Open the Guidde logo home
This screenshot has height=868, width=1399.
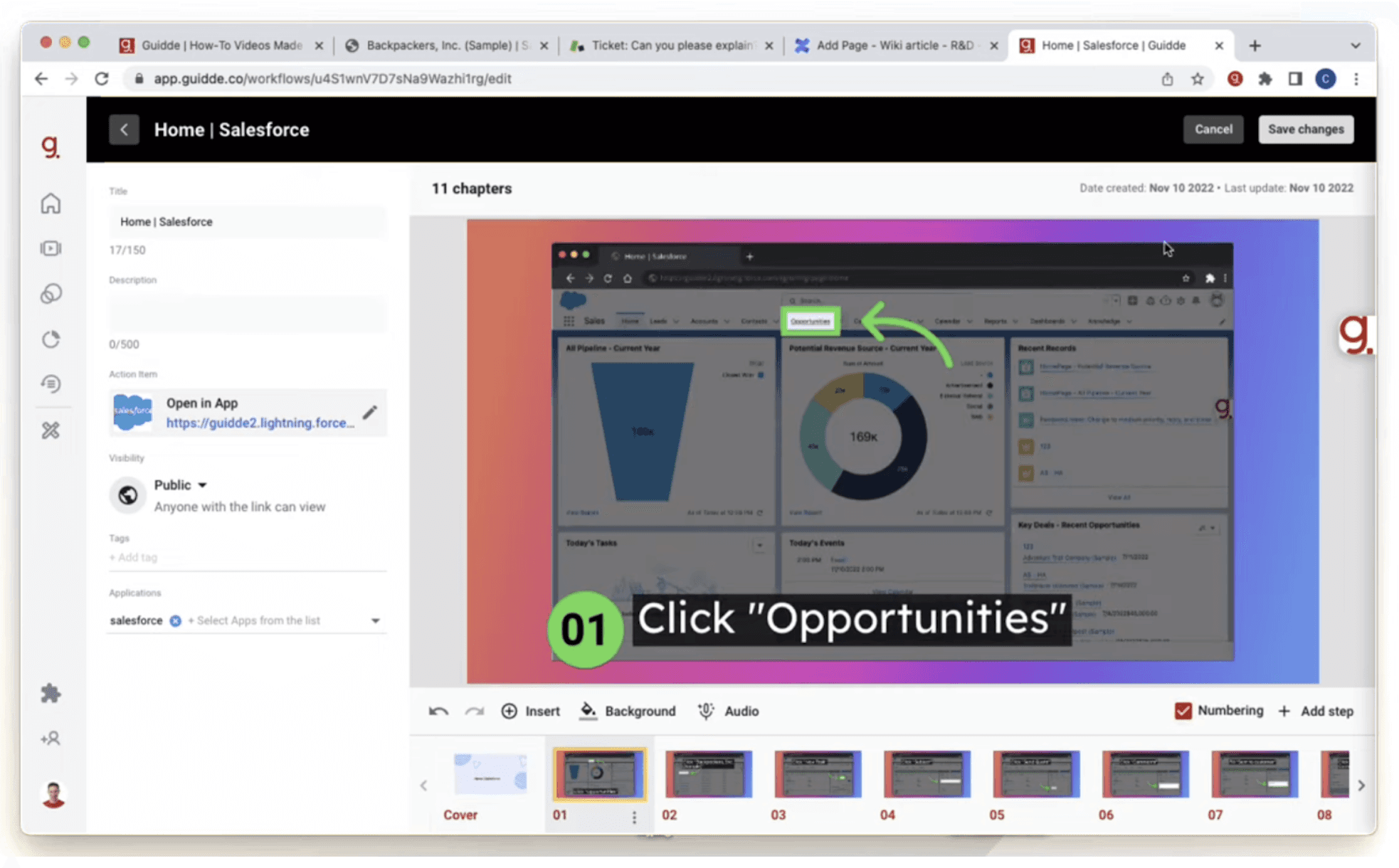(51, 147)
